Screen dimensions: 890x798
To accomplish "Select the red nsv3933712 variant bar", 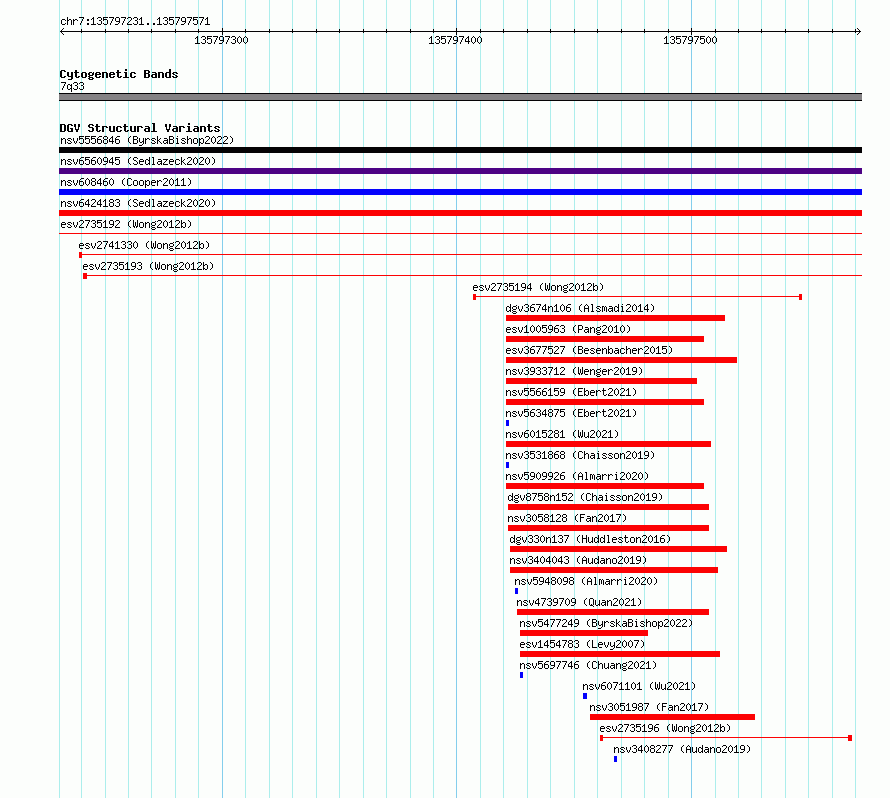I will tap(601, 381).
